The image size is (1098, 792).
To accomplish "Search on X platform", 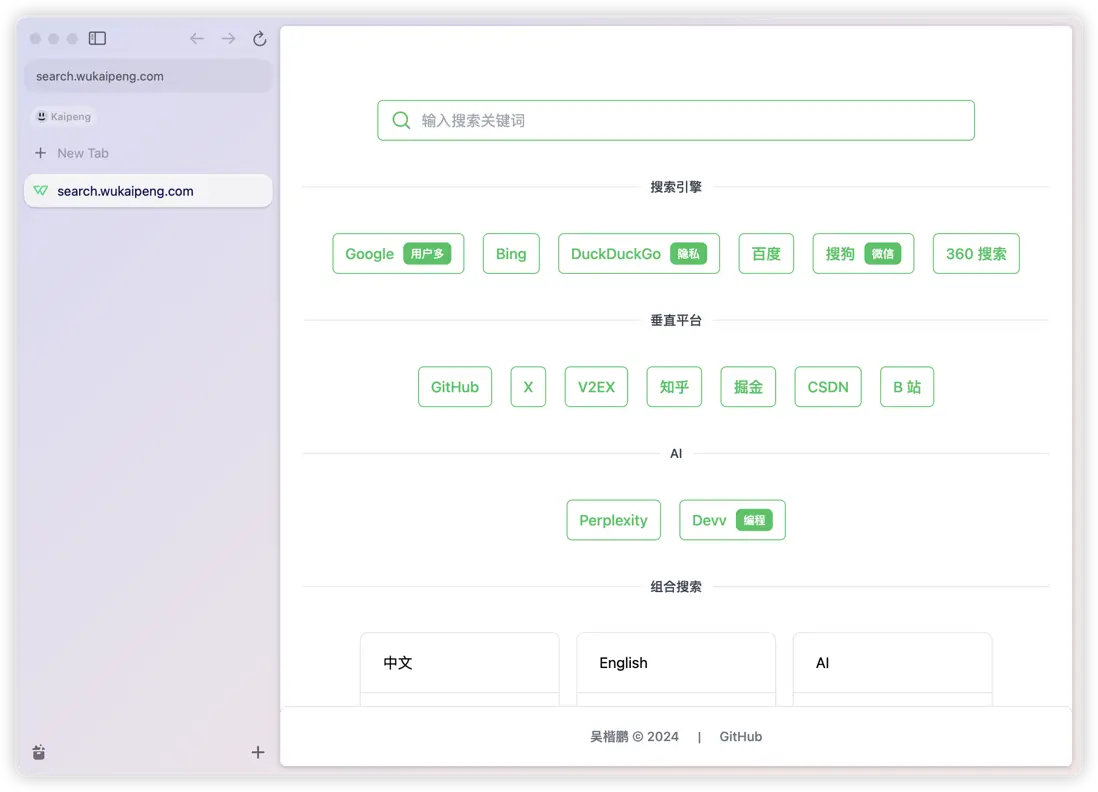I will (528, 387).
